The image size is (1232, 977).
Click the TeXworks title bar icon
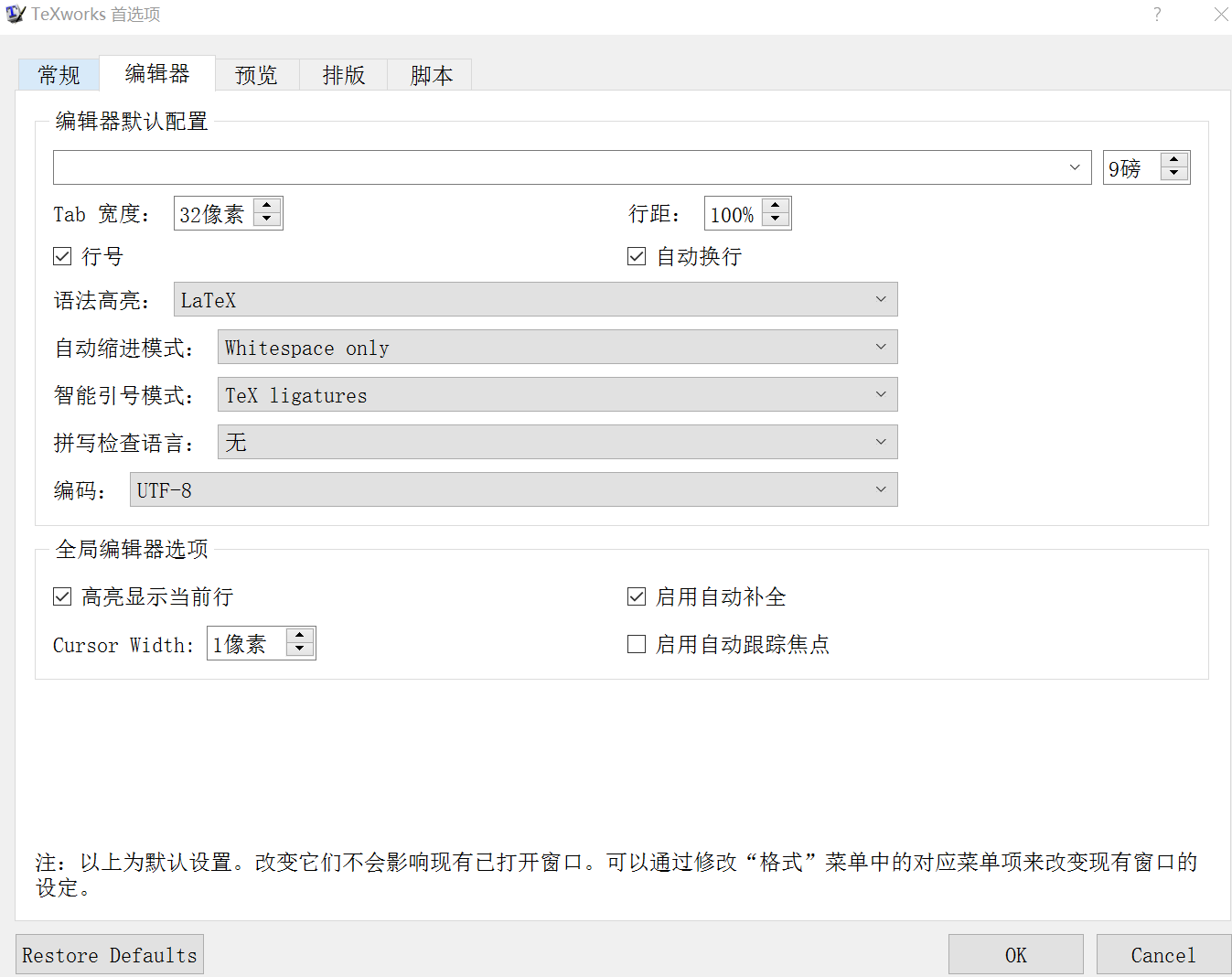tap(16, 15)
